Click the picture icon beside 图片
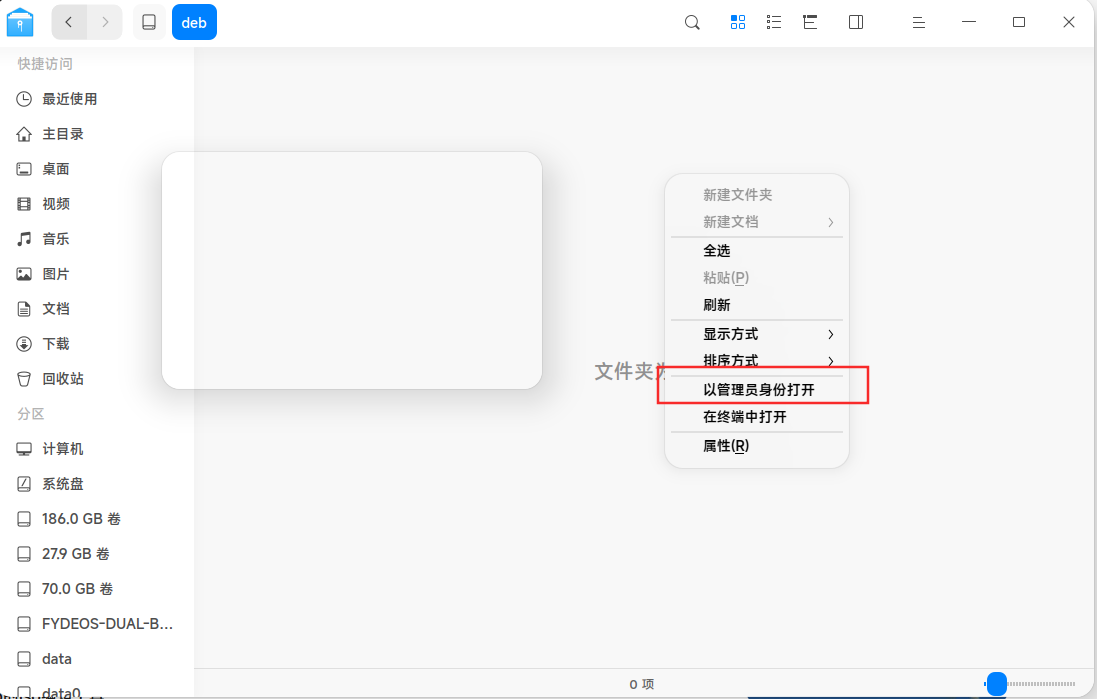The width and height of the screenshot is (1097, 699). [x=24, y=274]
